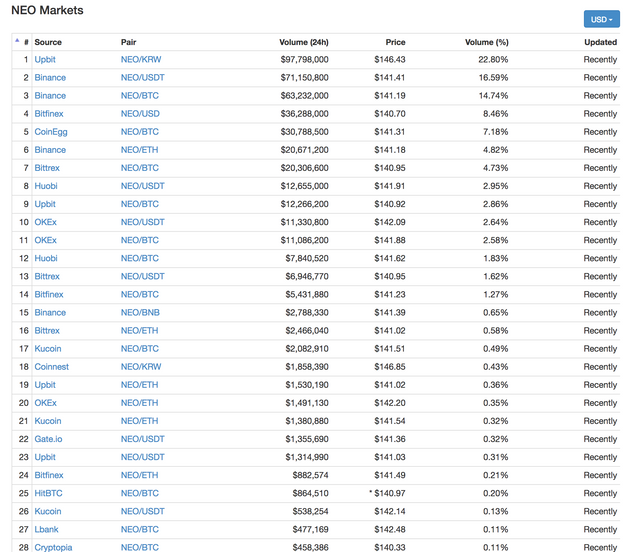This screenshot has height=552, width=640.
Task: Open Kucoin link in row 26
Action: click(x=48, y=511)
